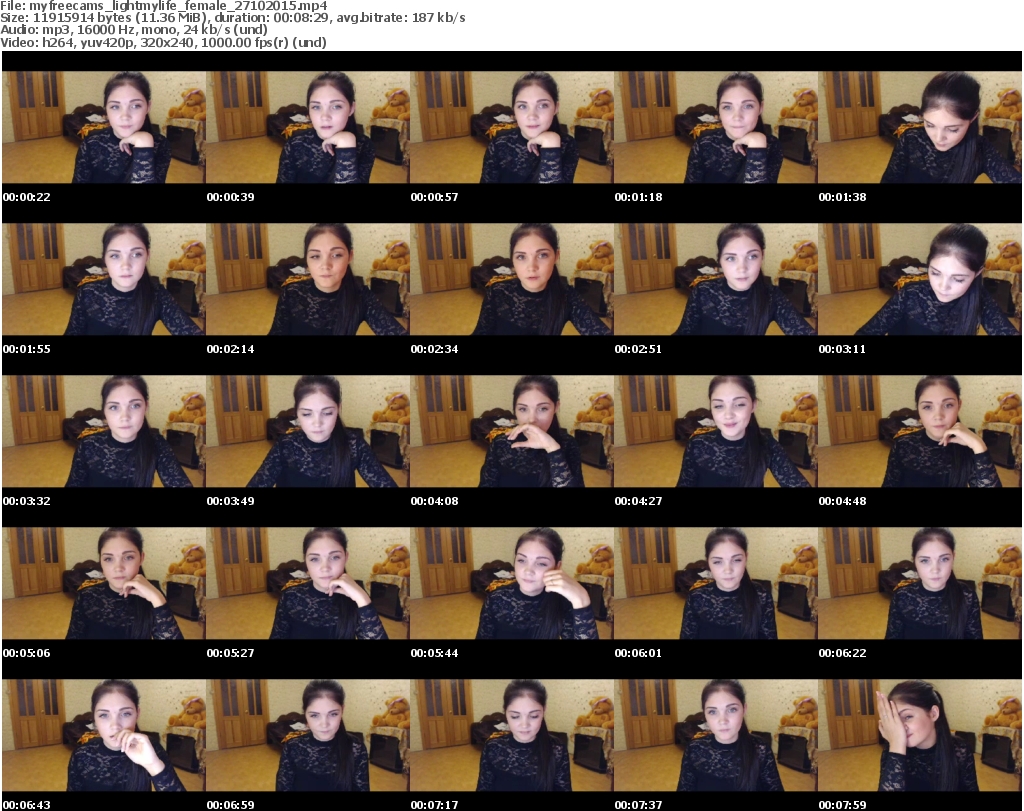The height and width of the screenshot is (811, 1024).
Task: Select the thumbnail frame at 00:07:37
Action: coord(716,735)
